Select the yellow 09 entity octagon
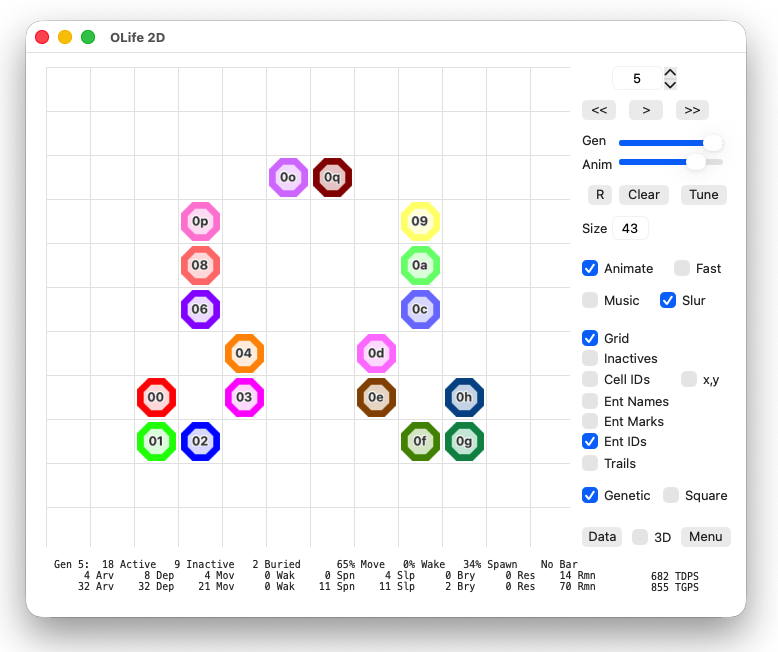The image size is (778, 652). [420, 221]
